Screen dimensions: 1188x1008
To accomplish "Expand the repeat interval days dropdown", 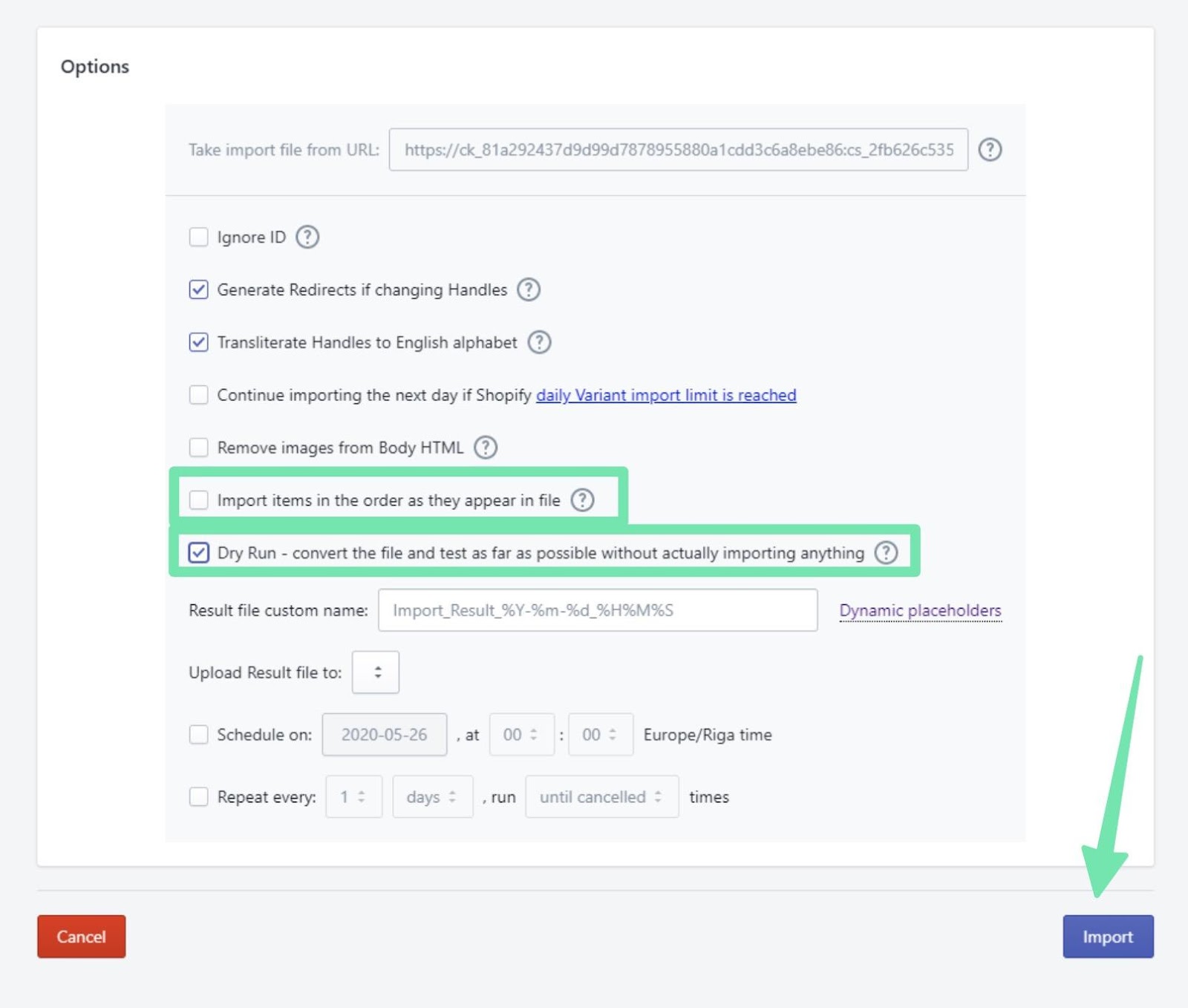I will 432,797.
